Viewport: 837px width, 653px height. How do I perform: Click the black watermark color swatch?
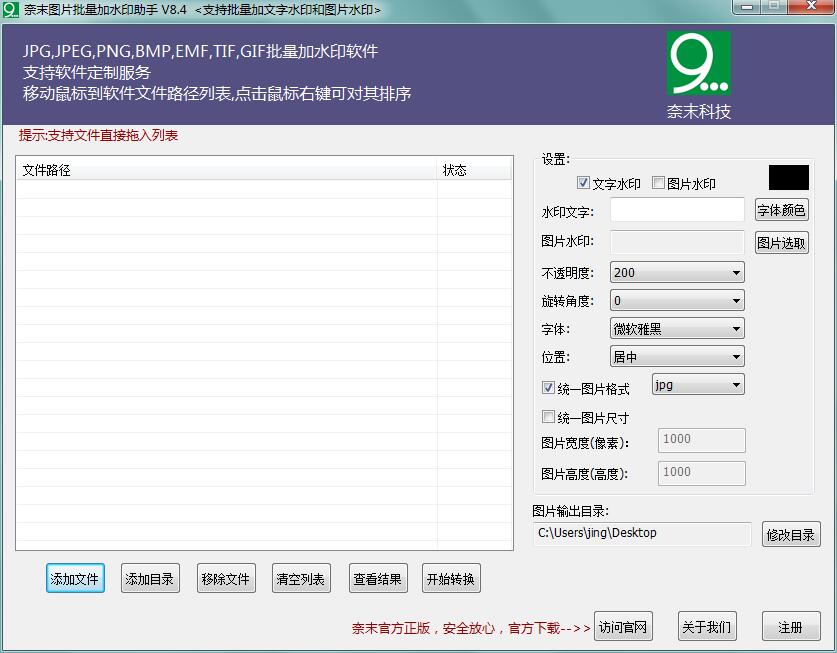coord(788,176)
